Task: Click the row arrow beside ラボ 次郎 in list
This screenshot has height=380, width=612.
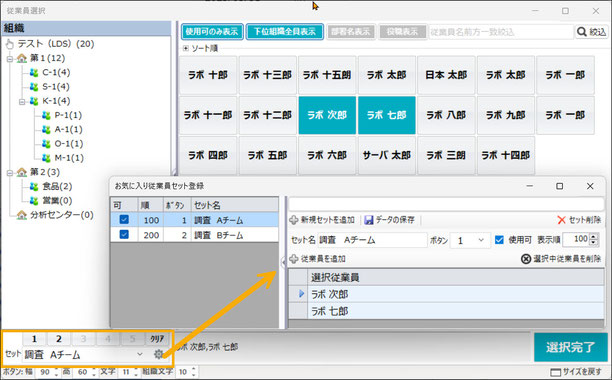Action: [301, 294]
